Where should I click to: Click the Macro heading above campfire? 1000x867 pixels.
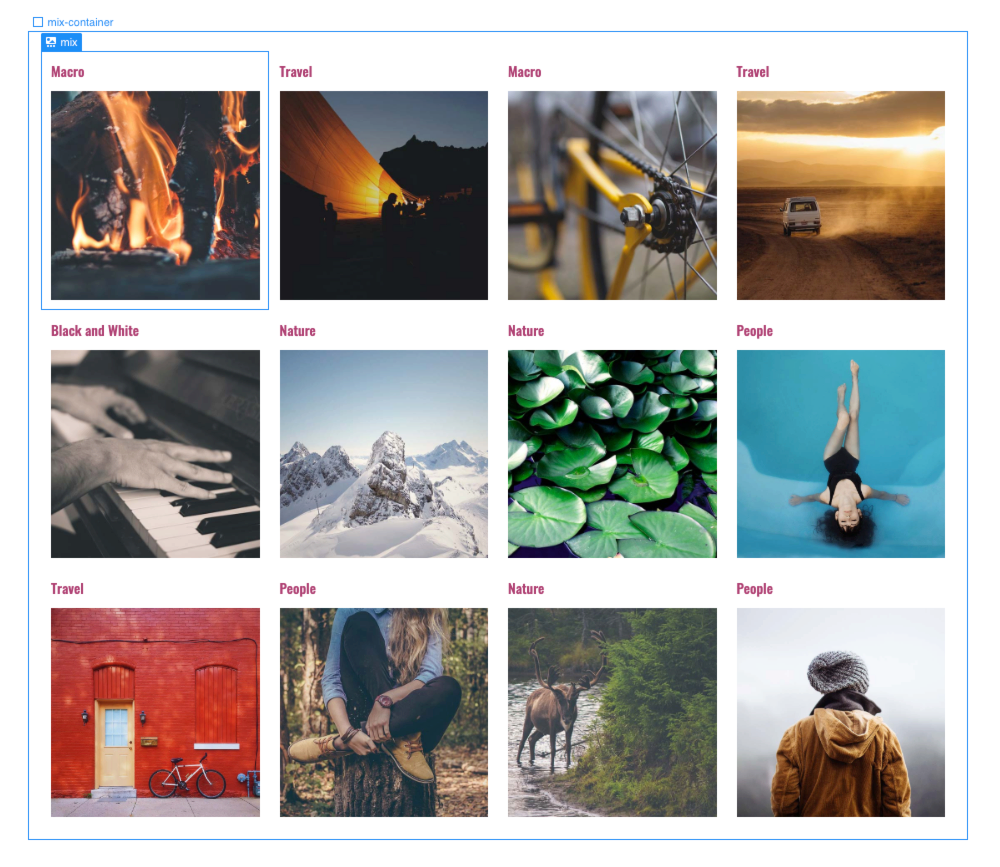(x=68, y=72)
